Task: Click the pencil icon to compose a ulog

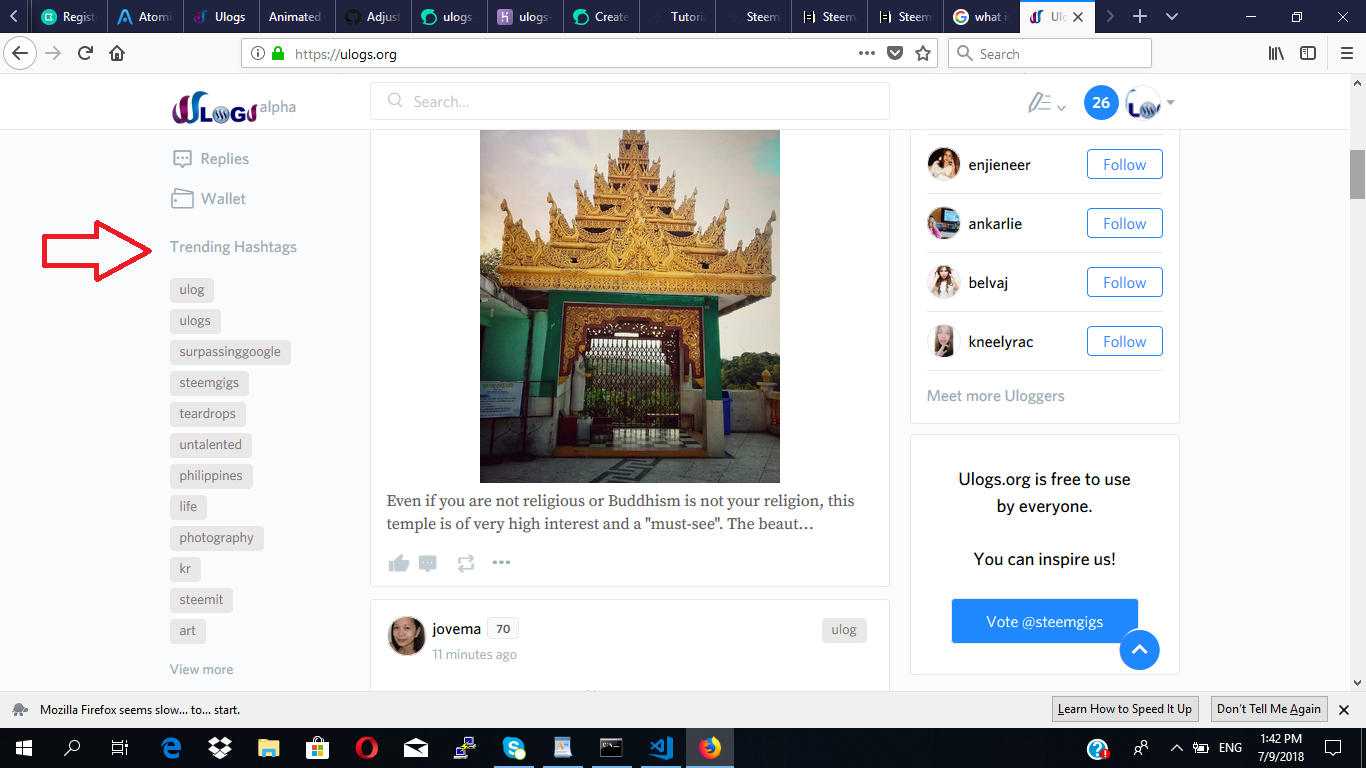Action: pyautogui.click(x=1038, y=101)
